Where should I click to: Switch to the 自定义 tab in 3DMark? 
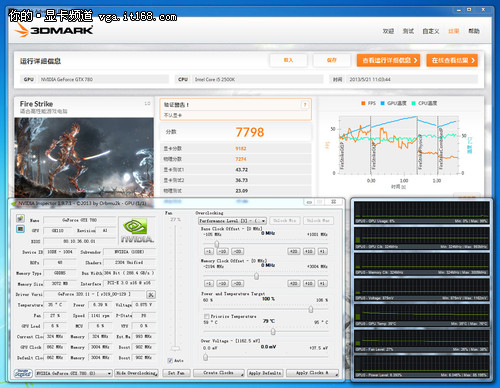click(431, 31)
